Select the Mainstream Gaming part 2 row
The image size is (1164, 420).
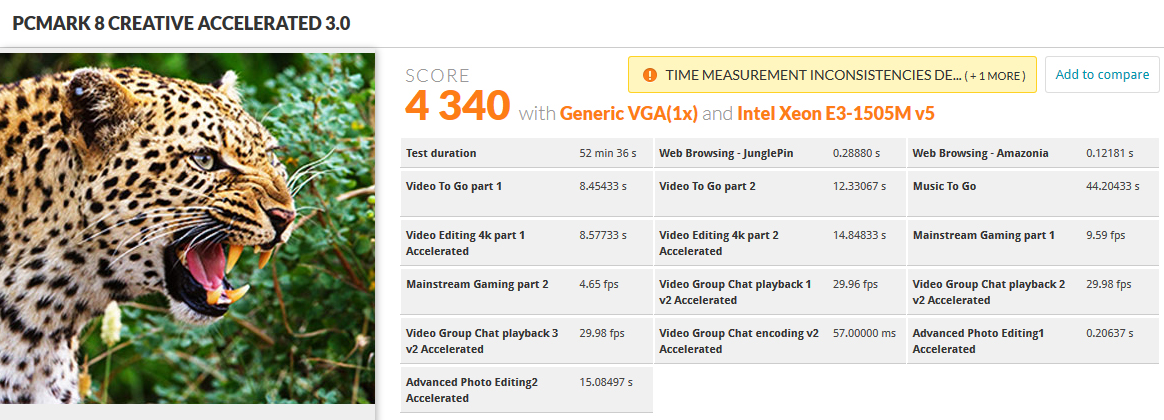tap(526, 292)
